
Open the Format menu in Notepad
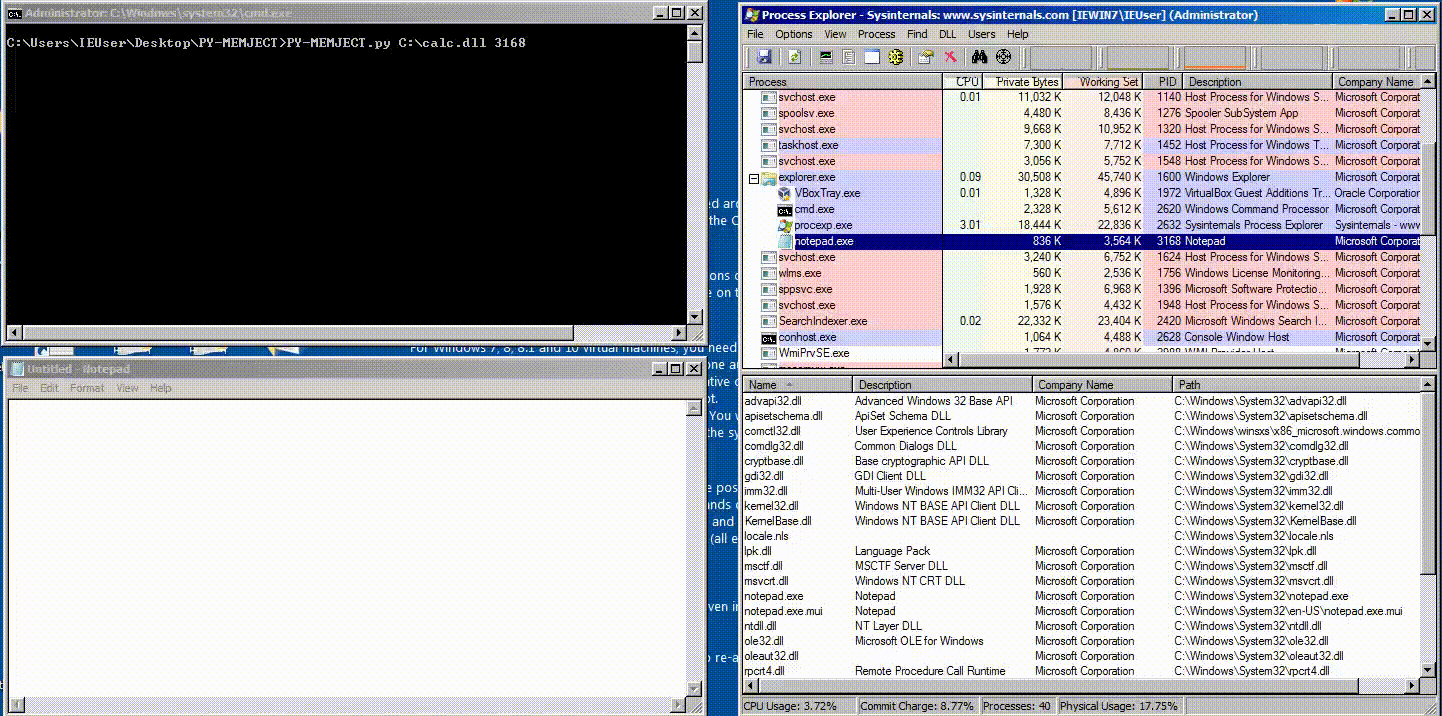tap(87, 388)
